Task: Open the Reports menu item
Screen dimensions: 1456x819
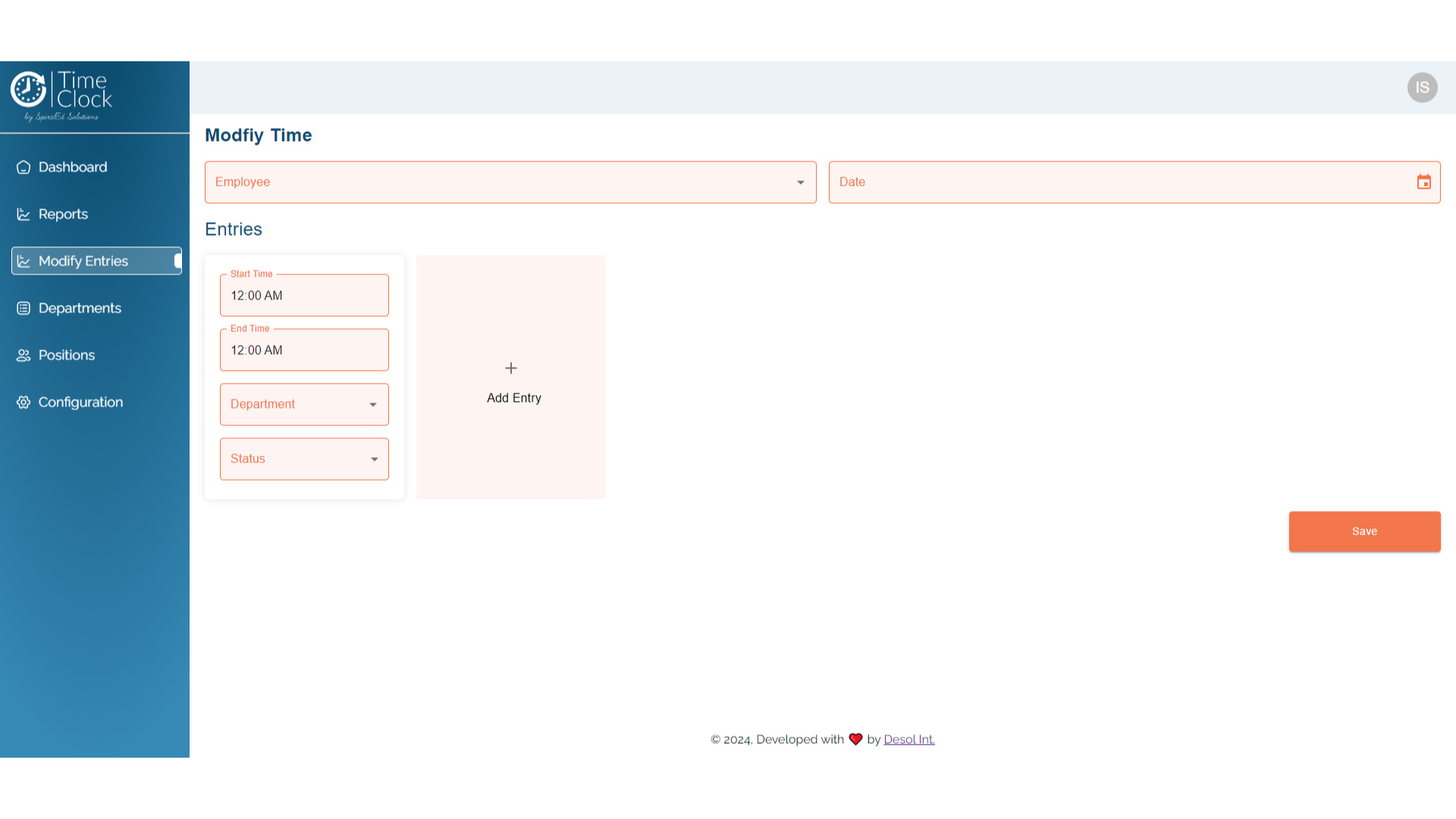Action: coord(63,215)
